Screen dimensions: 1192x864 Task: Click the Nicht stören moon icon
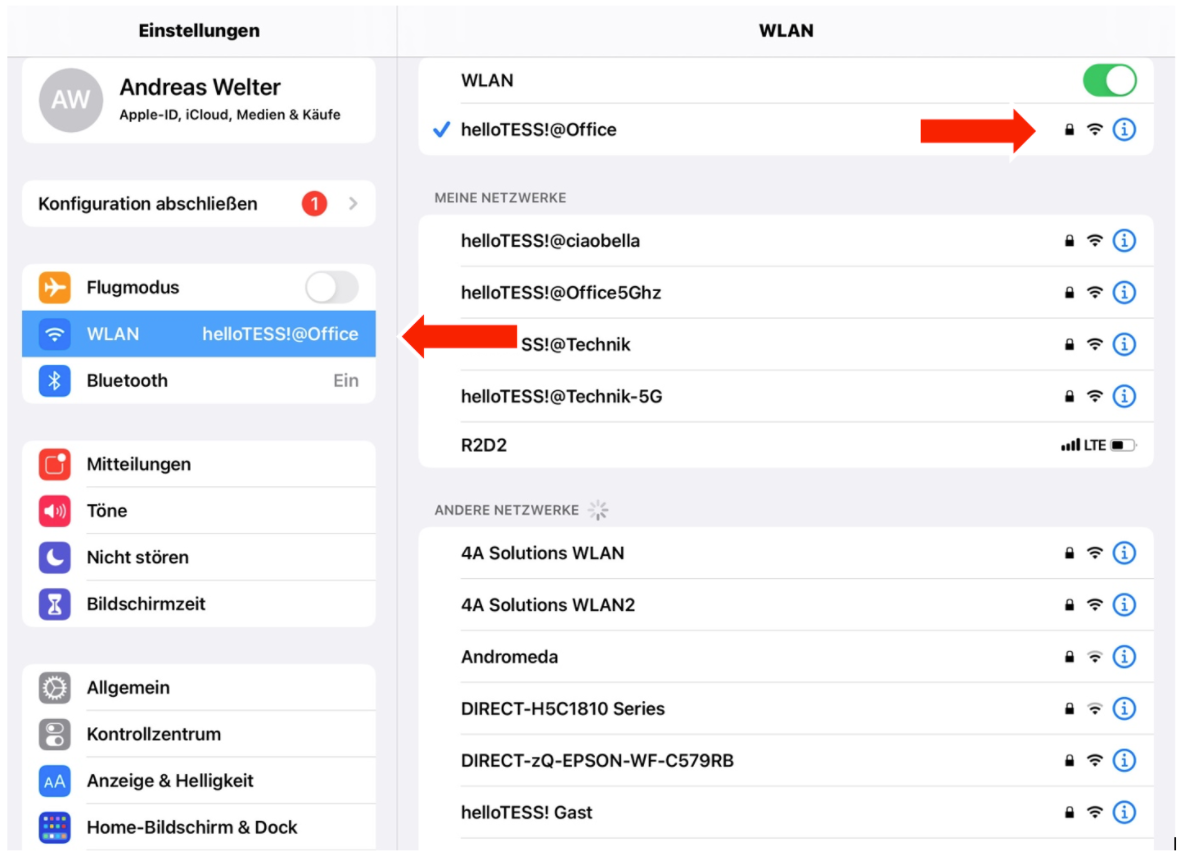tap(55, 557)
